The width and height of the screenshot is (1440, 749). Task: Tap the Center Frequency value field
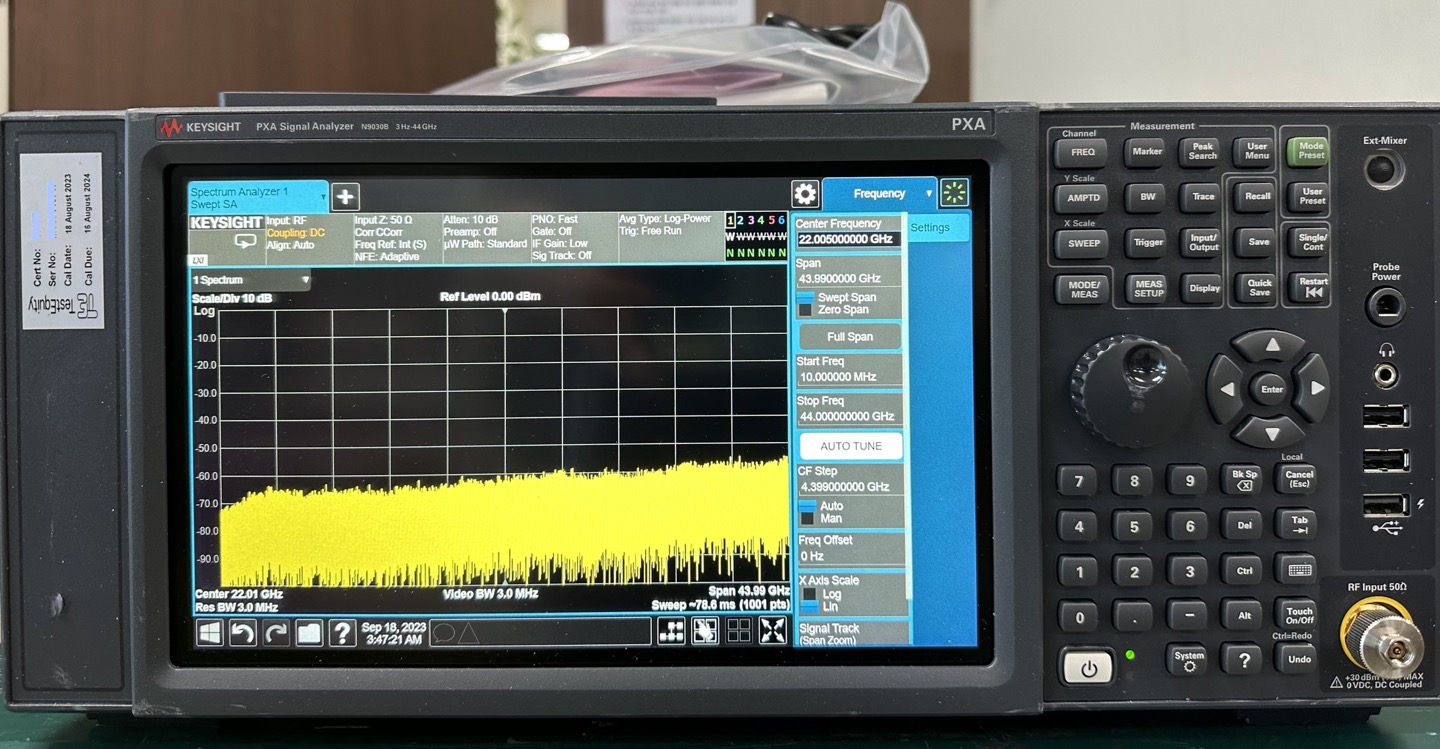coord(849,240)
